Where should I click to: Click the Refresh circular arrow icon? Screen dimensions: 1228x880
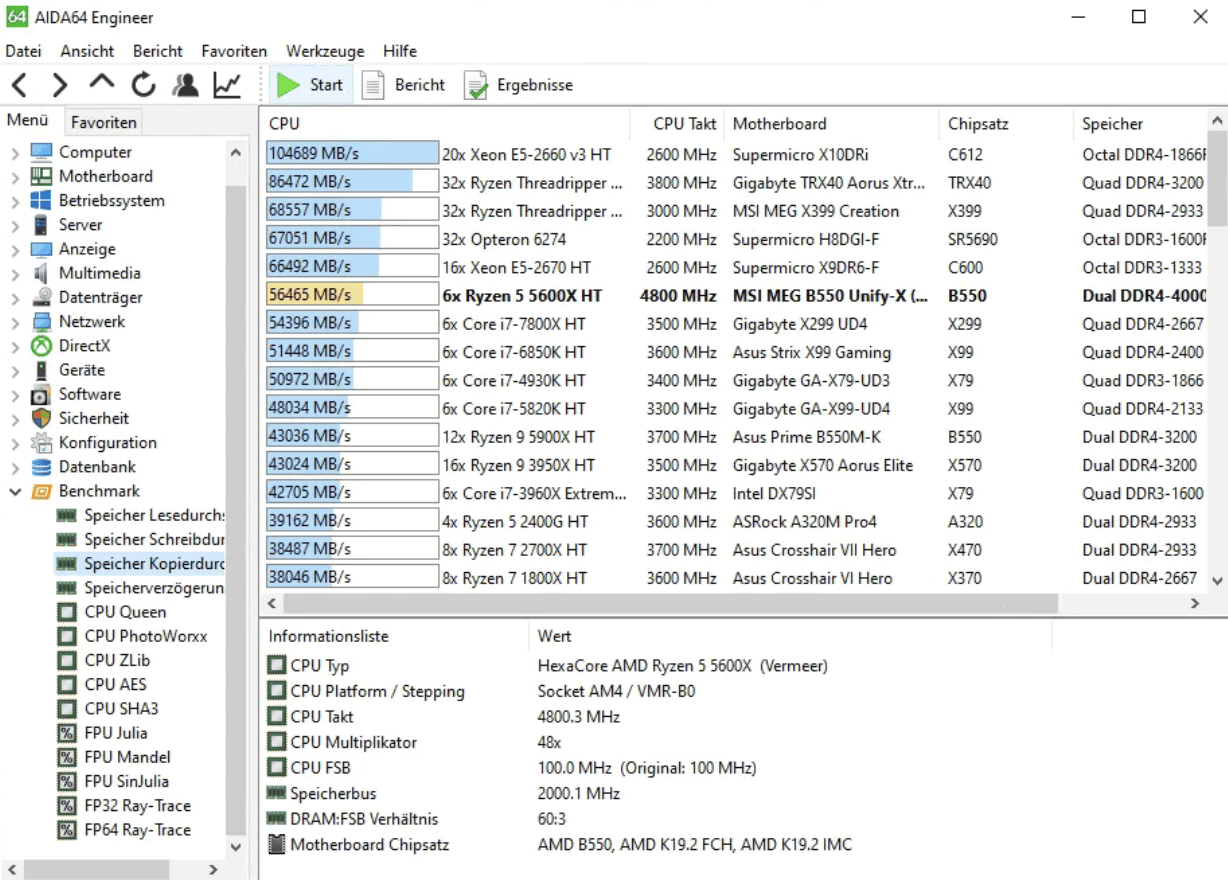pyautogui.click(x=143, y=85)
